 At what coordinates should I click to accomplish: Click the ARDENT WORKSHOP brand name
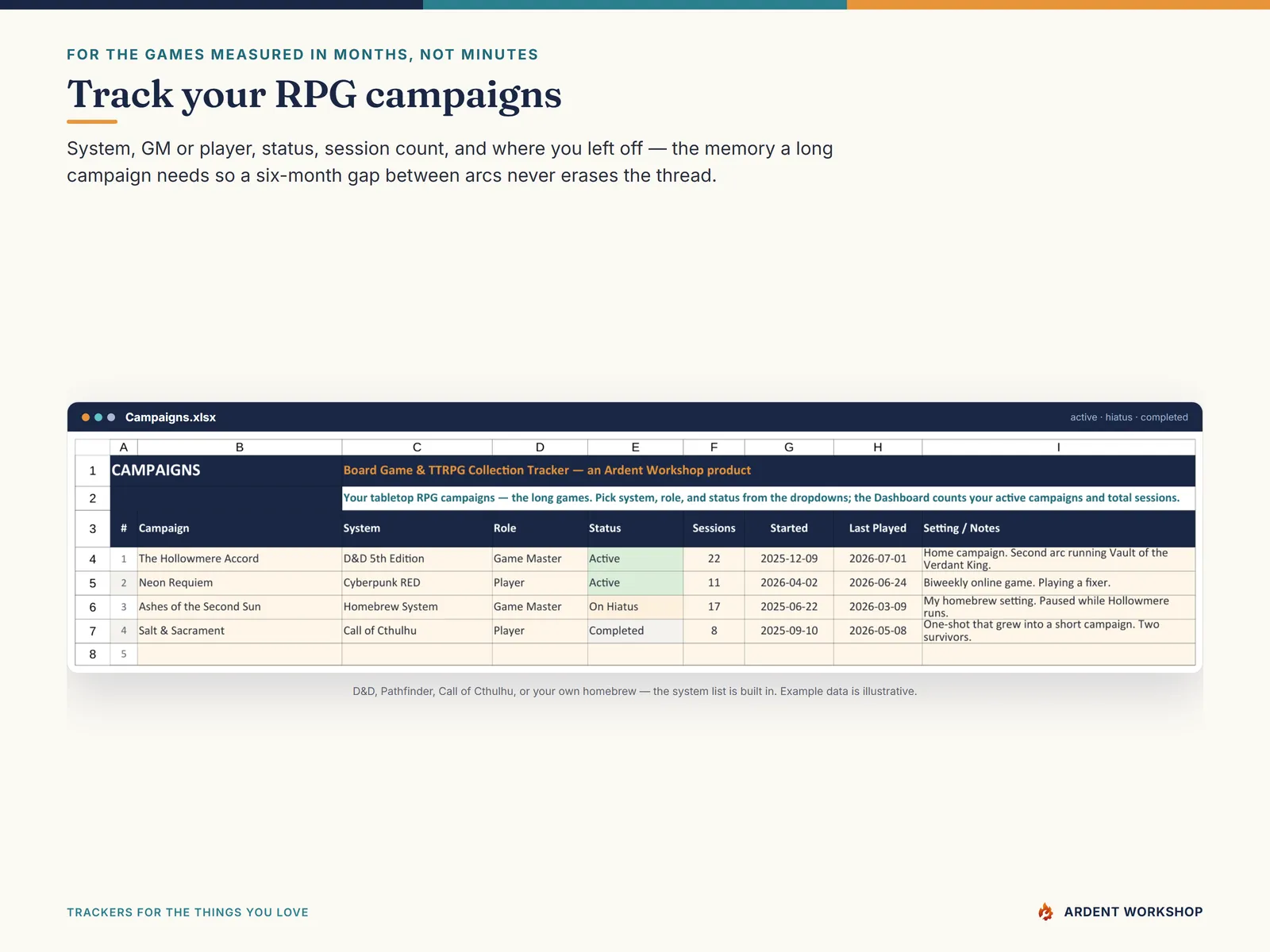1133,912
